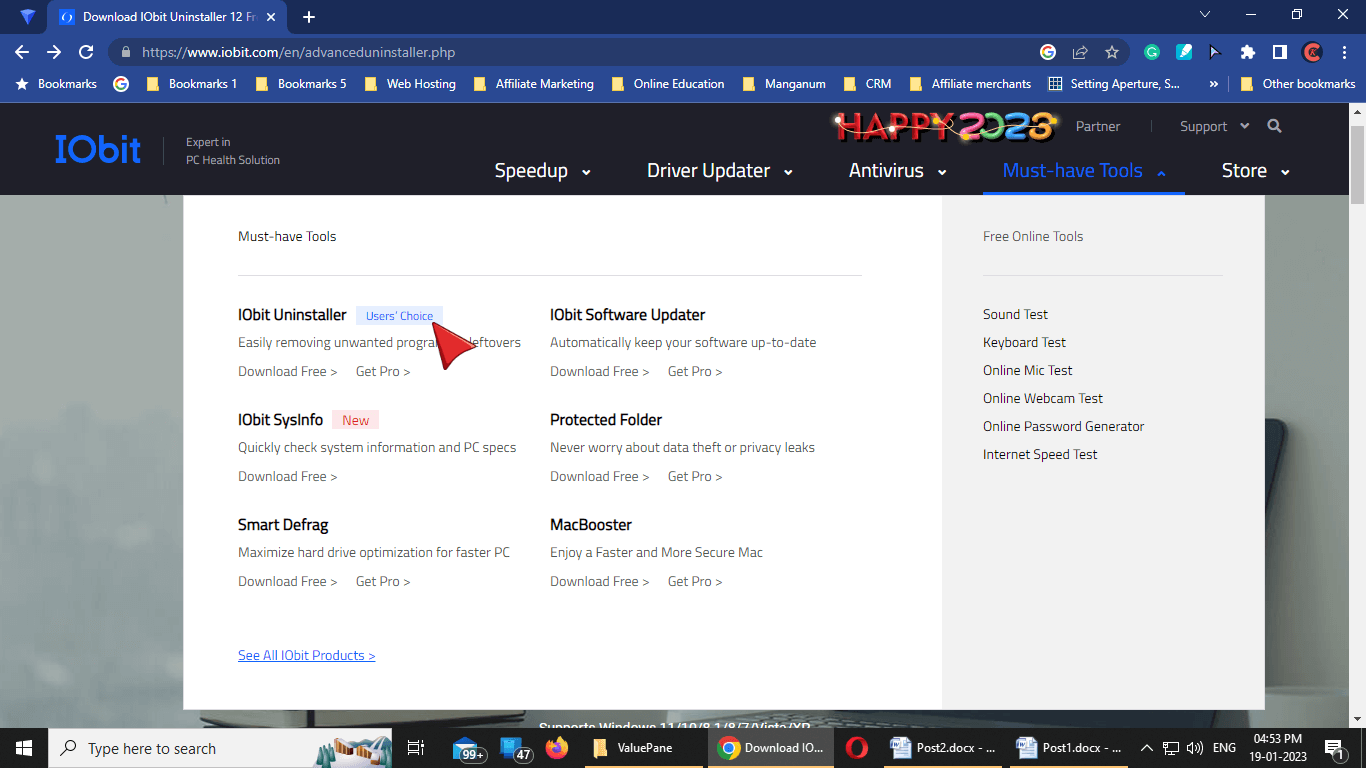Image resolution: width=1366 pixels, height=768 pixels.
Task: Open the Online Password Generator link
Action: 1063,426
